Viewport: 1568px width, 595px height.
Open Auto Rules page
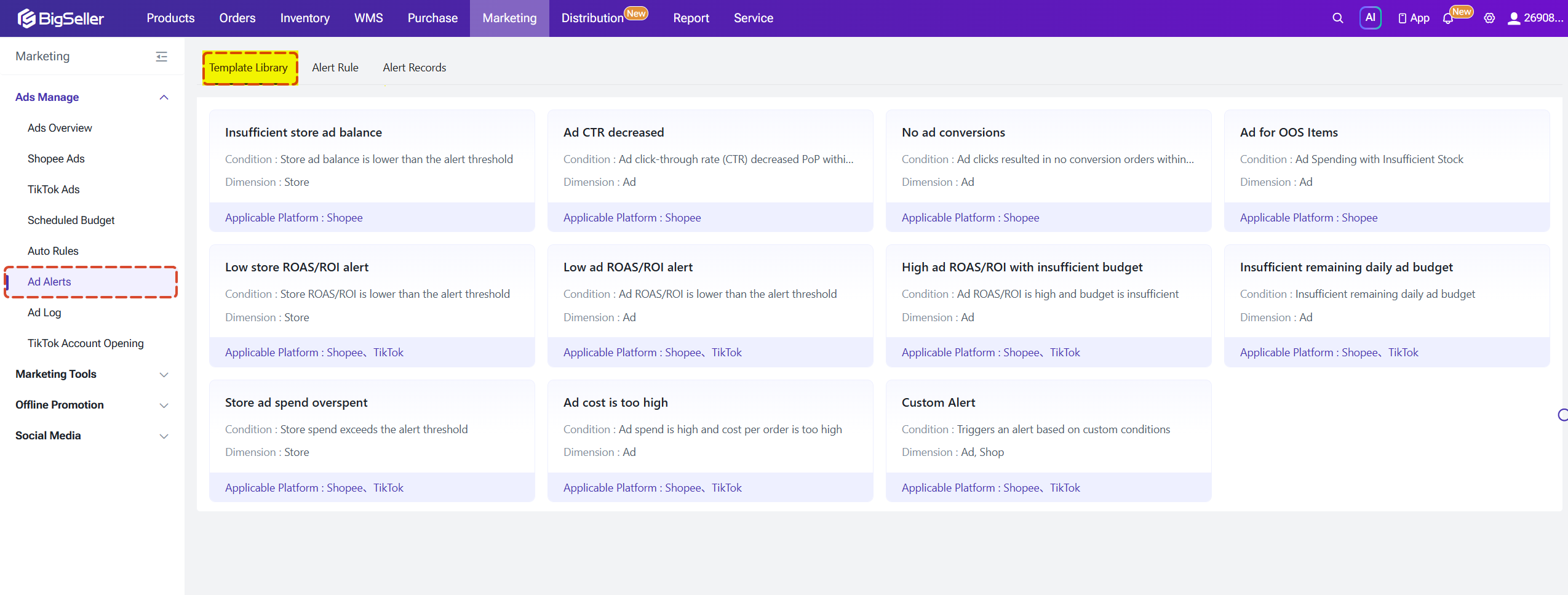53,251
